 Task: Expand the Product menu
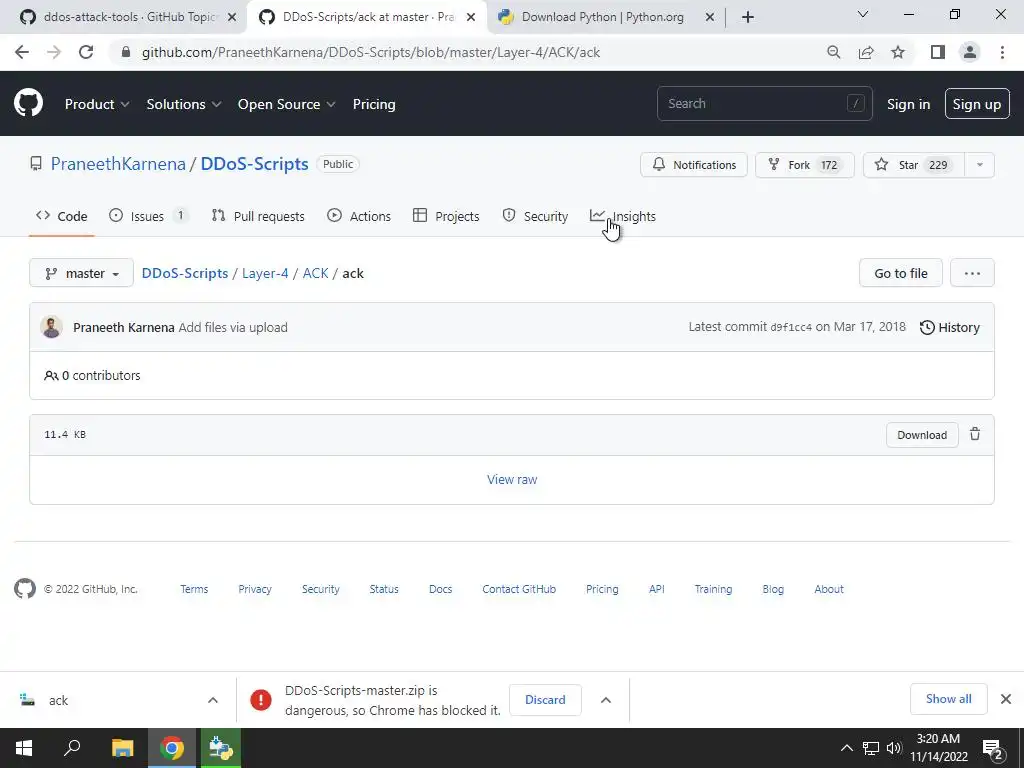pos(97,104)
